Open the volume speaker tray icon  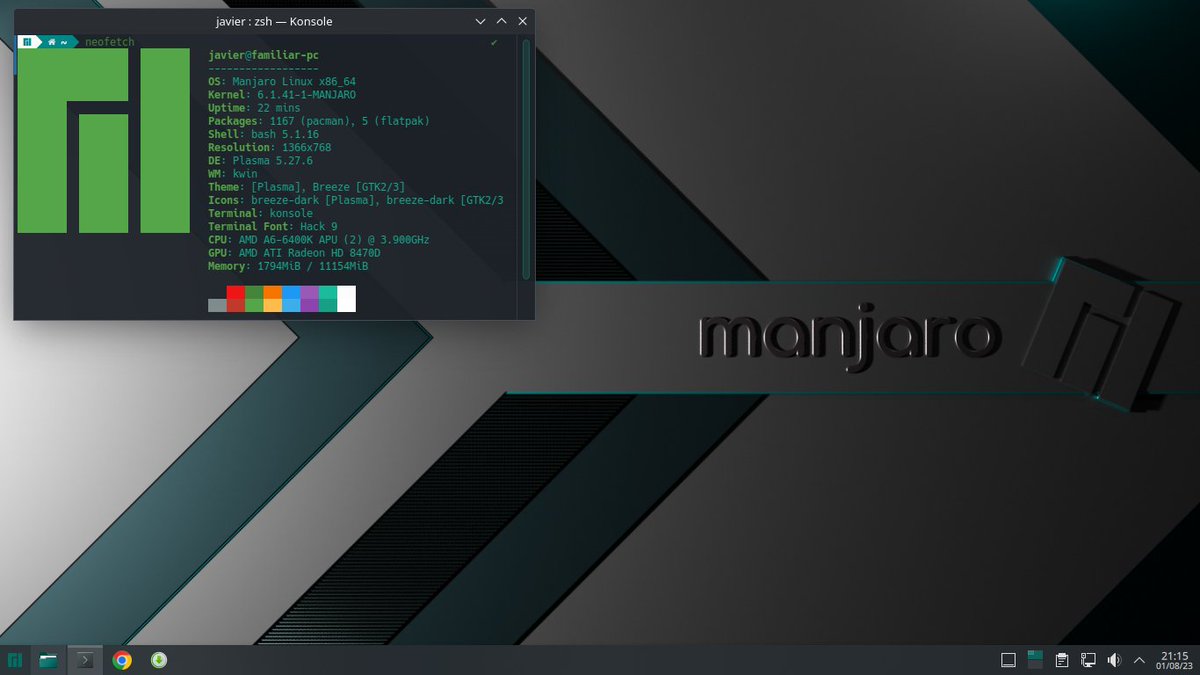1114,660
